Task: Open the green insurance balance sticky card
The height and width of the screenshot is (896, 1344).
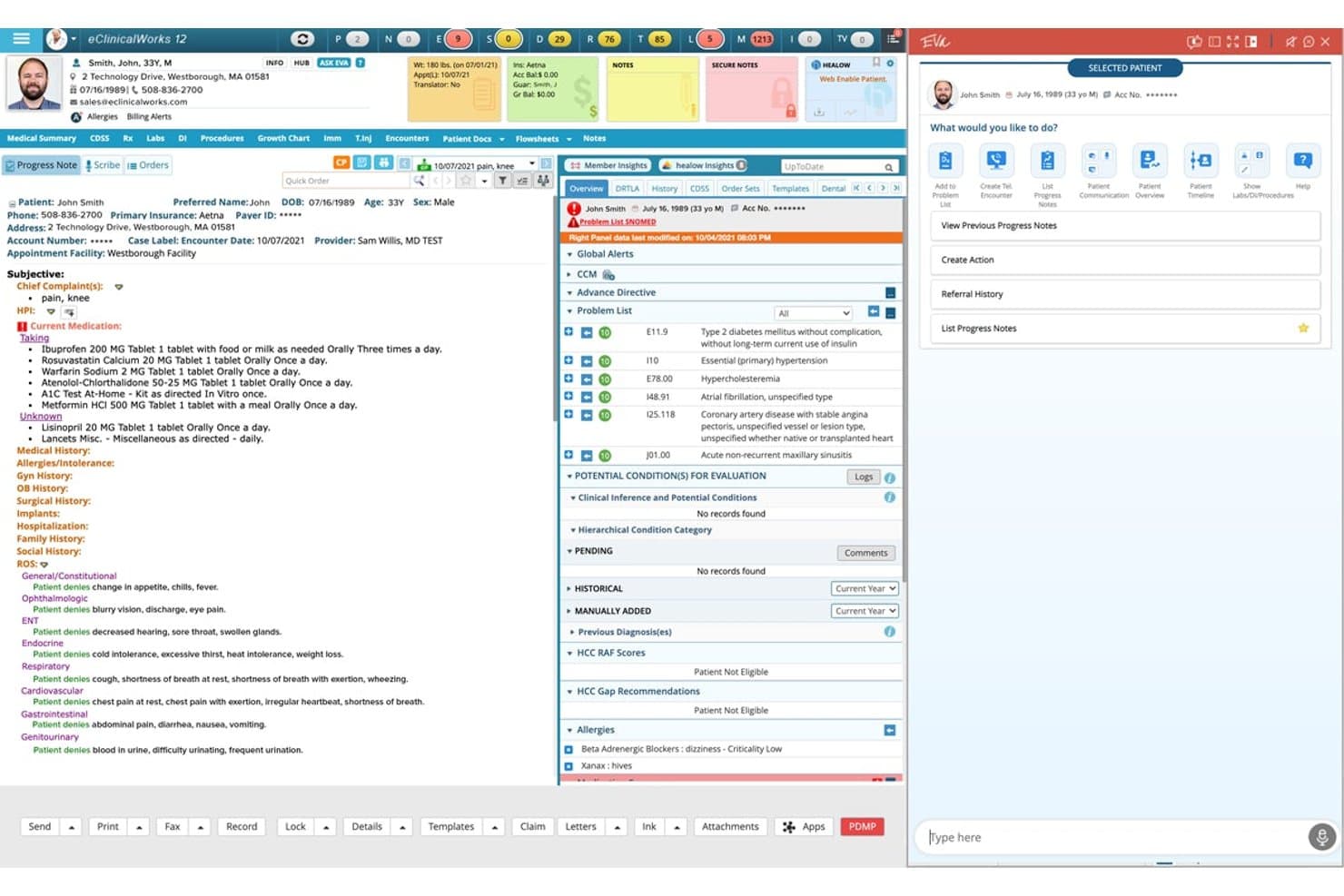Action: coord(553,89)
